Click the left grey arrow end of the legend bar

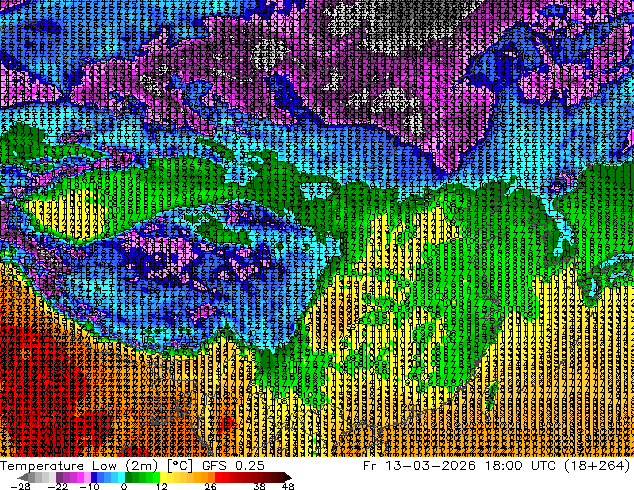[23, 477]
